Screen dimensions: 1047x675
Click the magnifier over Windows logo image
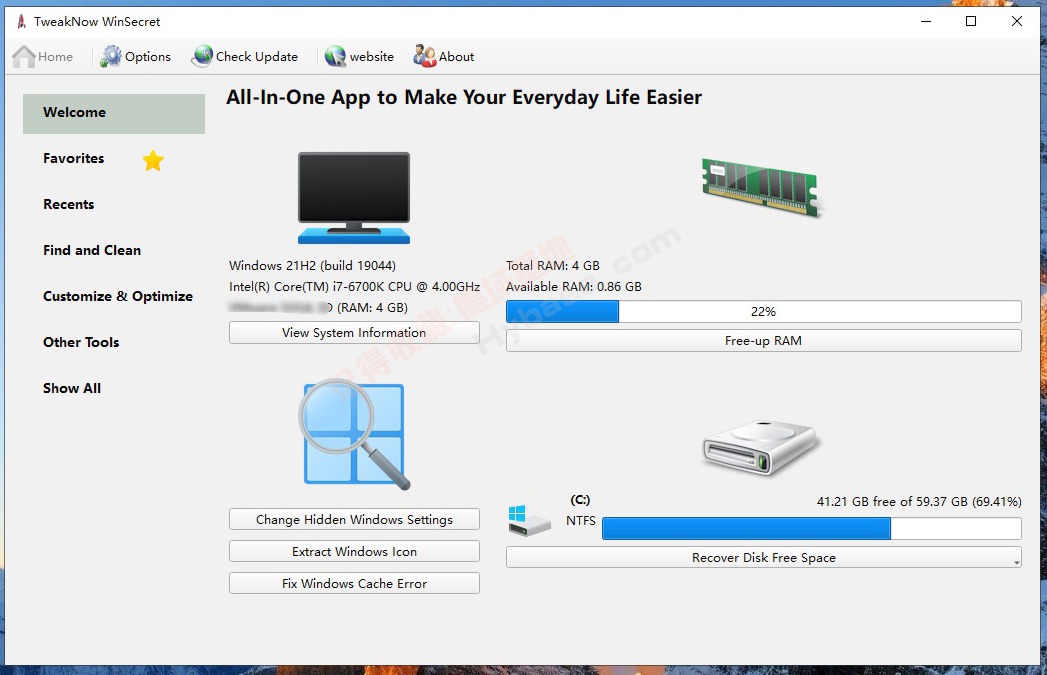354,434
